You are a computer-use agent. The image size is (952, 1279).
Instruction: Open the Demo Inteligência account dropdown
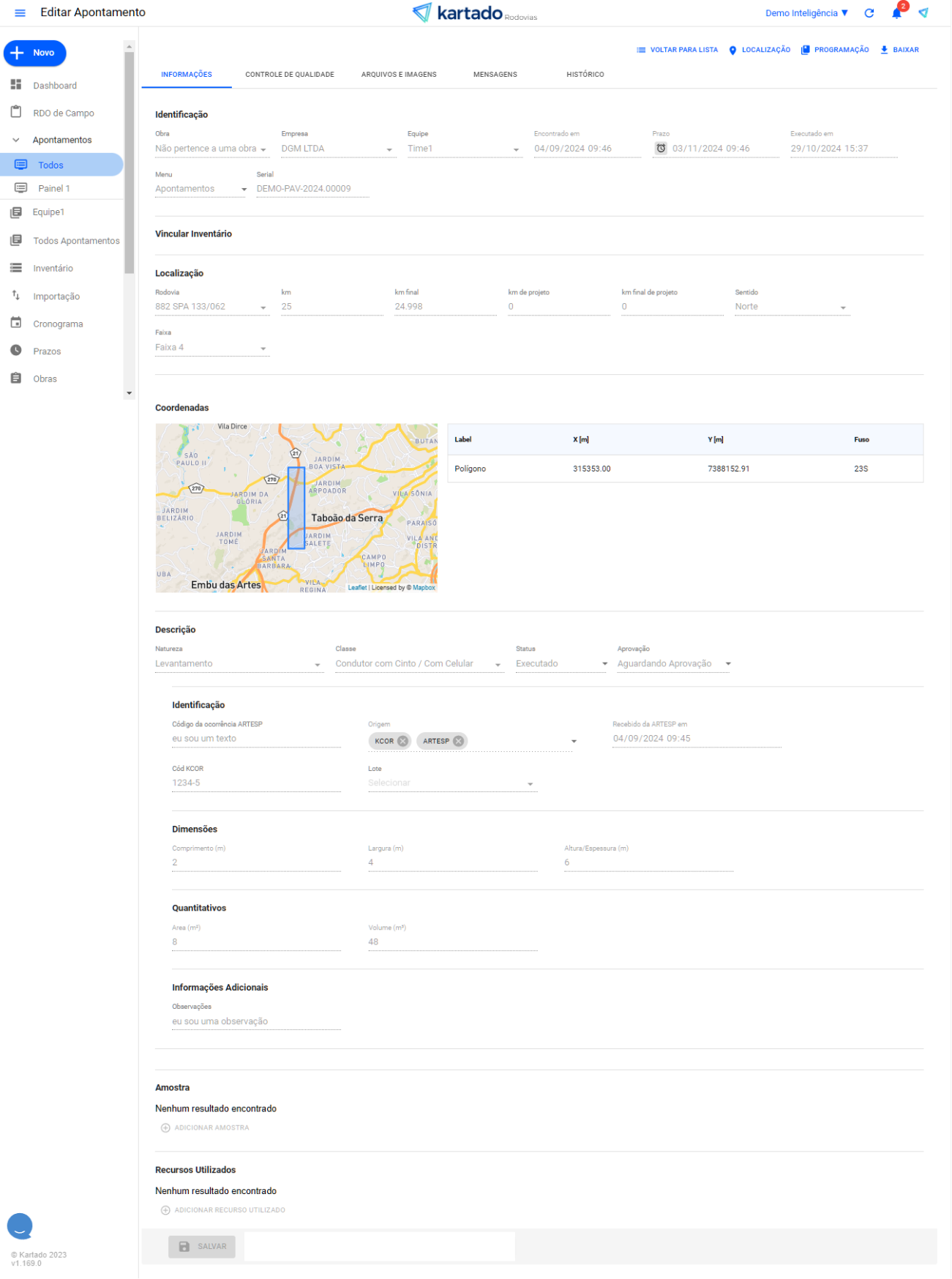(806, 13)
